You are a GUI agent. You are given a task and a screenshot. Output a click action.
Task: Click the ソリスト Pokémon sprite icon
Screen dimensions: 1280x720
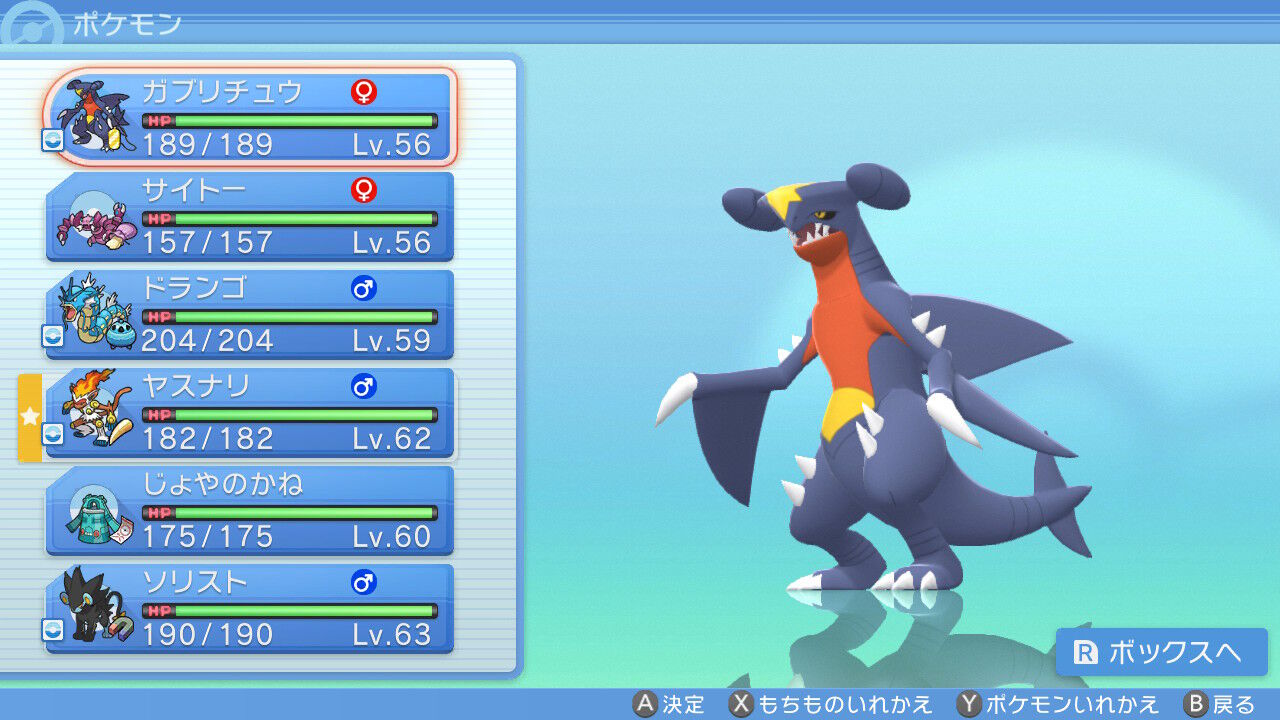95,606
